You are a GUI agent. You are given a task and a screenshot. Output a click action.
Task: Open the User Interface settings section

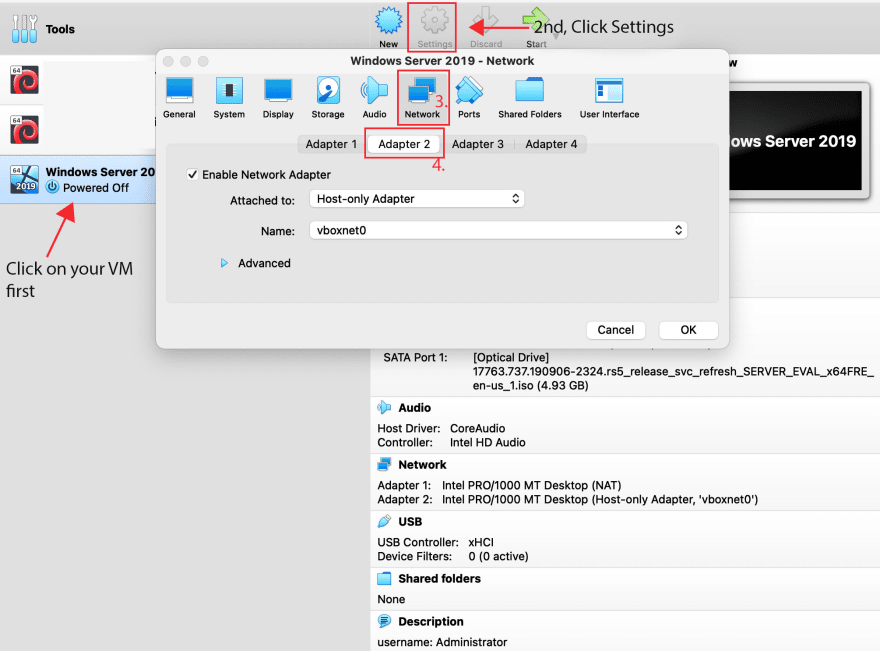click(609, 98)
